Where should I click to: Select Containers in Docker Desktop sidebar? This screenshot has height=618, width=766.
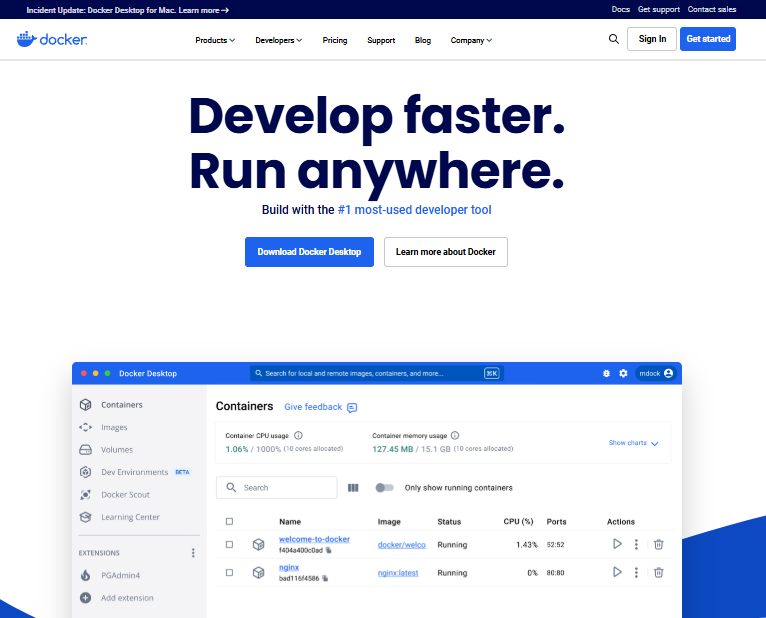point(122,405)
